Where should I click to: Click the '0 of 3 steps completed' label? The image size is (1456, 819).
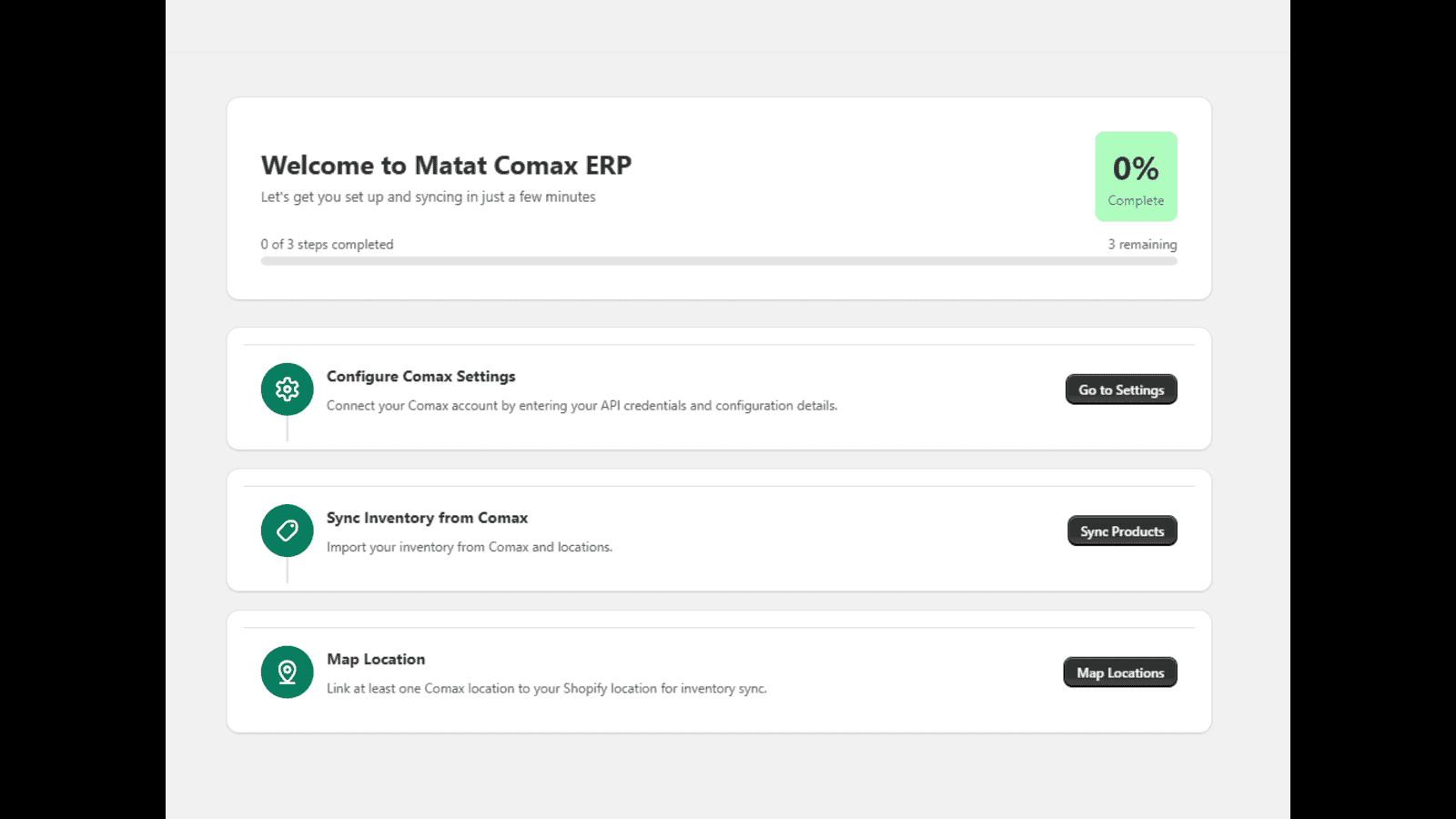(327, 245)
